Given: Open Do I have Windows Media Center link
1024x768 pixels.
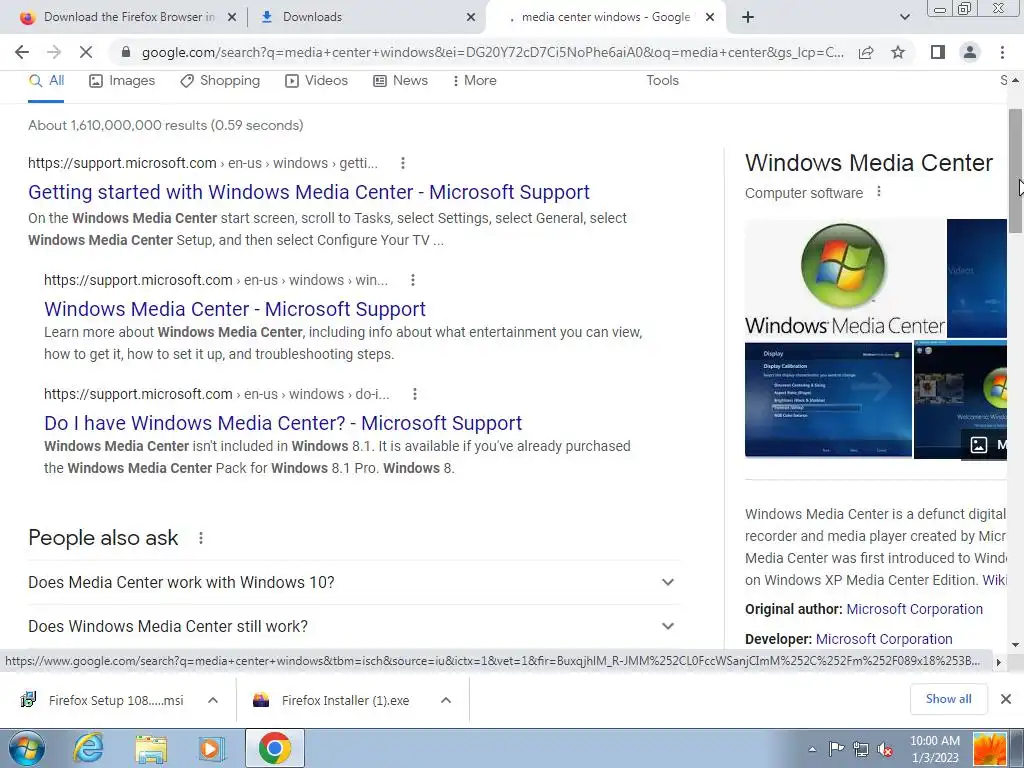Looking at the screenshot, I should click(x=283, y=423).
